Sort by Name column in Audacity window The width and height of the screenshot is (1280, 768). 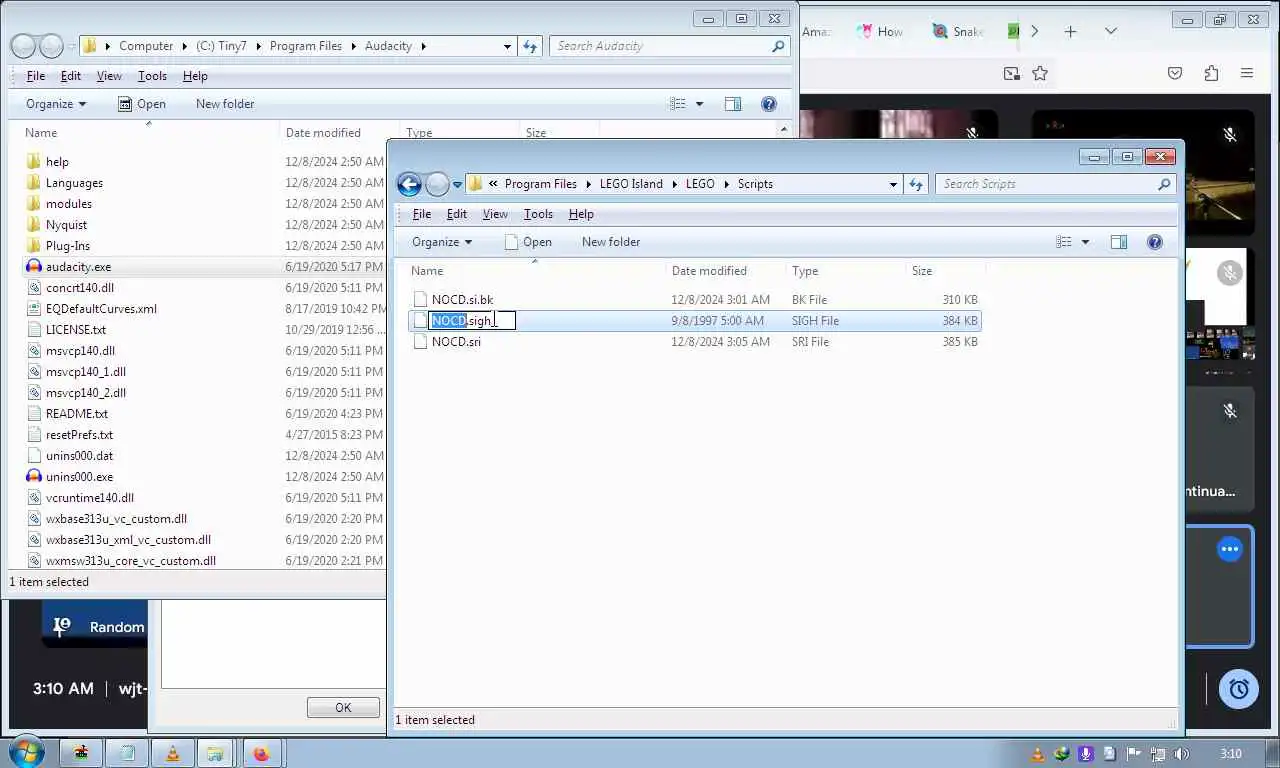pos(41,133)
